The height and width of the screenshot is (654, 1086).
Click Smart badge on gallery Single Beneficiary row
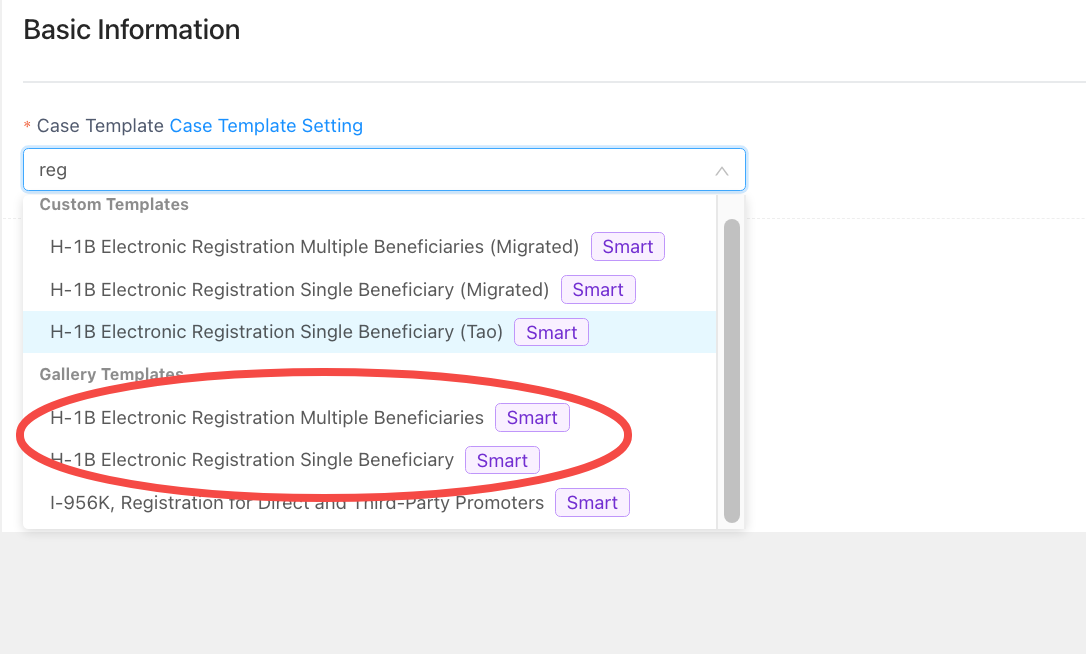(x=502, y=461)
